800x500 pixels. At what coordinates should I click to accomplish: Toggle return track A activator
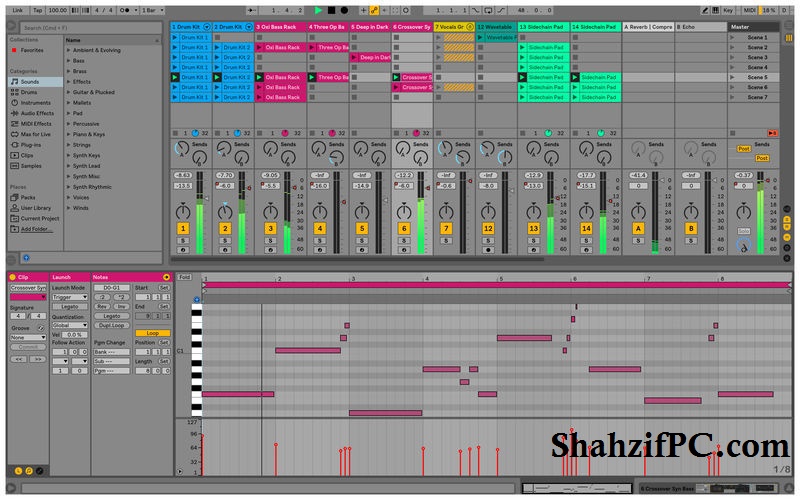click(638, 228)
